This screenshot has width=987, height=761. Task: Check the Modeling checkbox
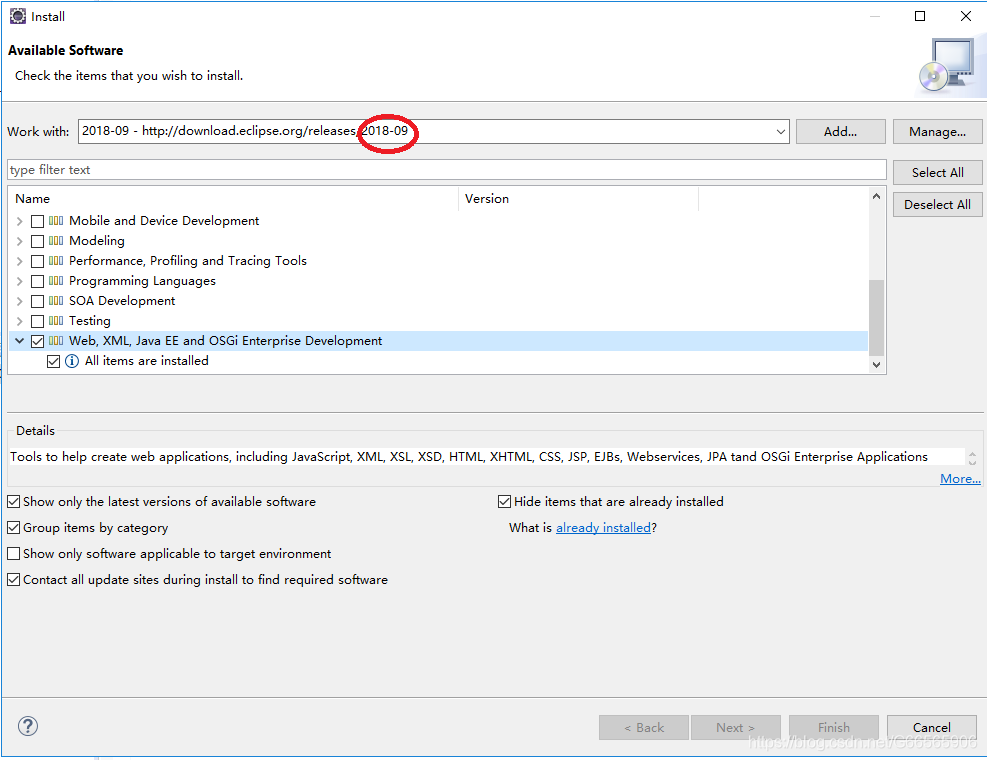pyautogui.click(x=37, y=241)
